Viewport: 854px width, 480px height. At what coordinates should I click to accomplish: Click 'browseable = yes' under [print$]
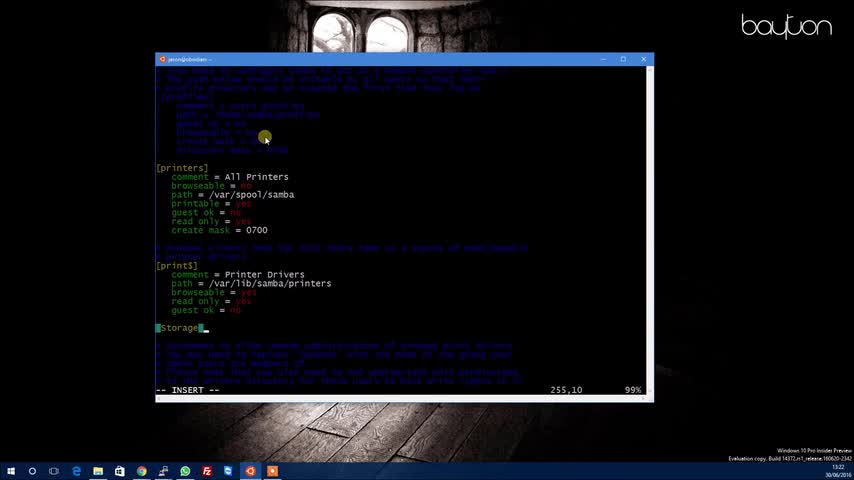[214, 293]
